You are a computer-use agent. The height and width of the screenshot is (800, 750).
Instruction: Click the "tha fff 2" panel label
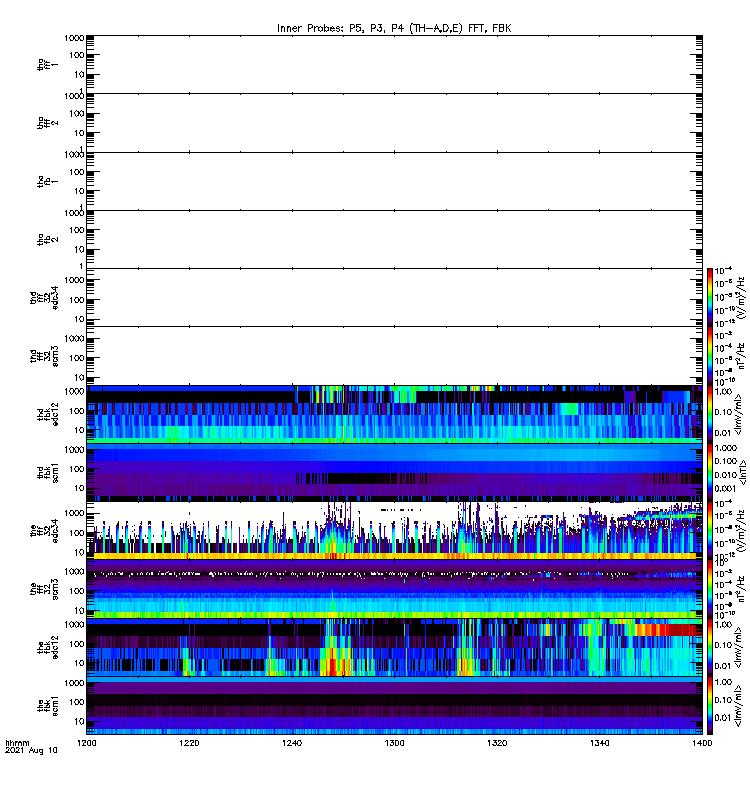coord(47,123)
